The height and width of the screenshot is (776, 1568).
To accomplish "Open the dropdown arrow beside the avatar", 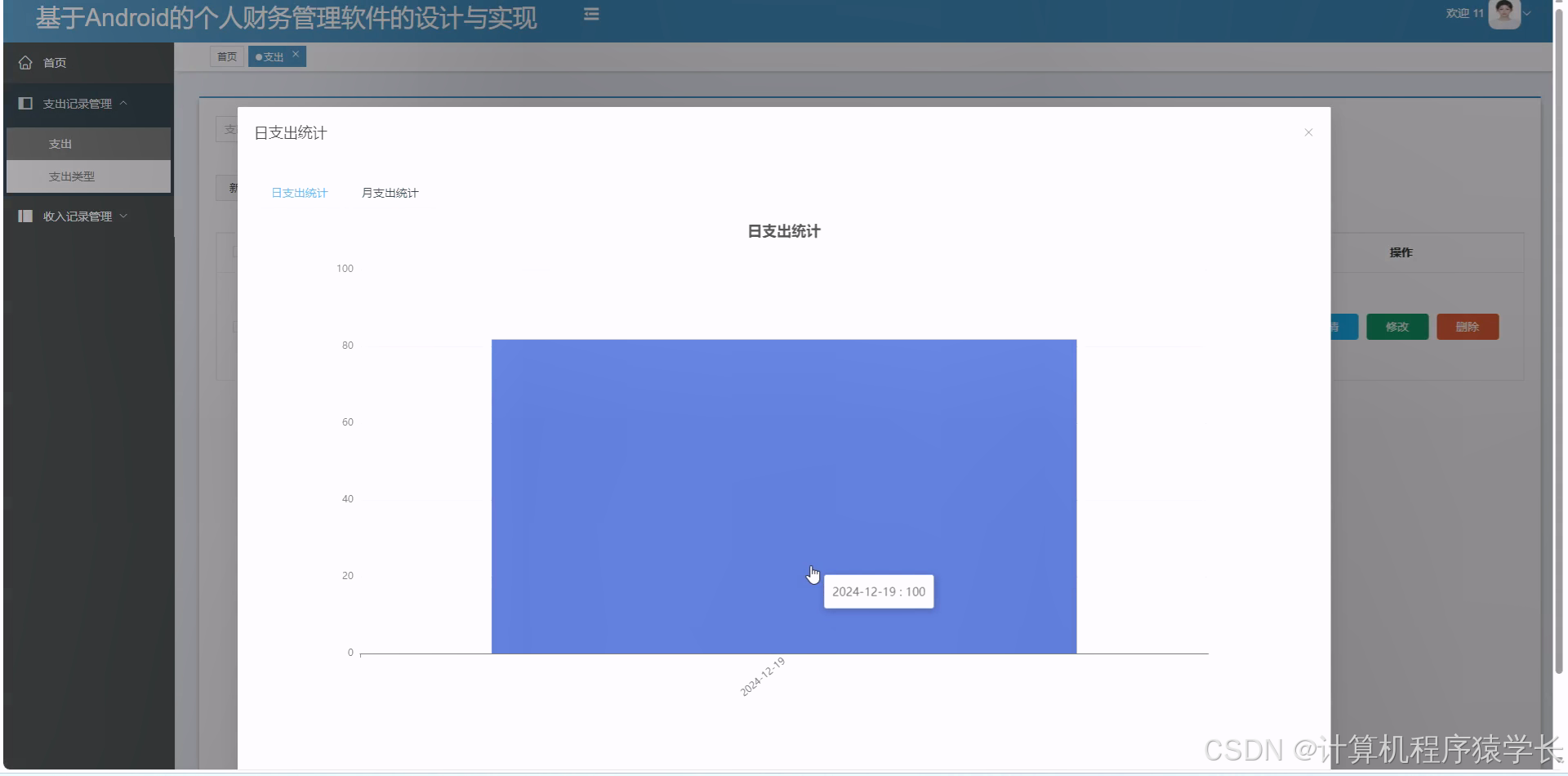I will pos(1527,13).
